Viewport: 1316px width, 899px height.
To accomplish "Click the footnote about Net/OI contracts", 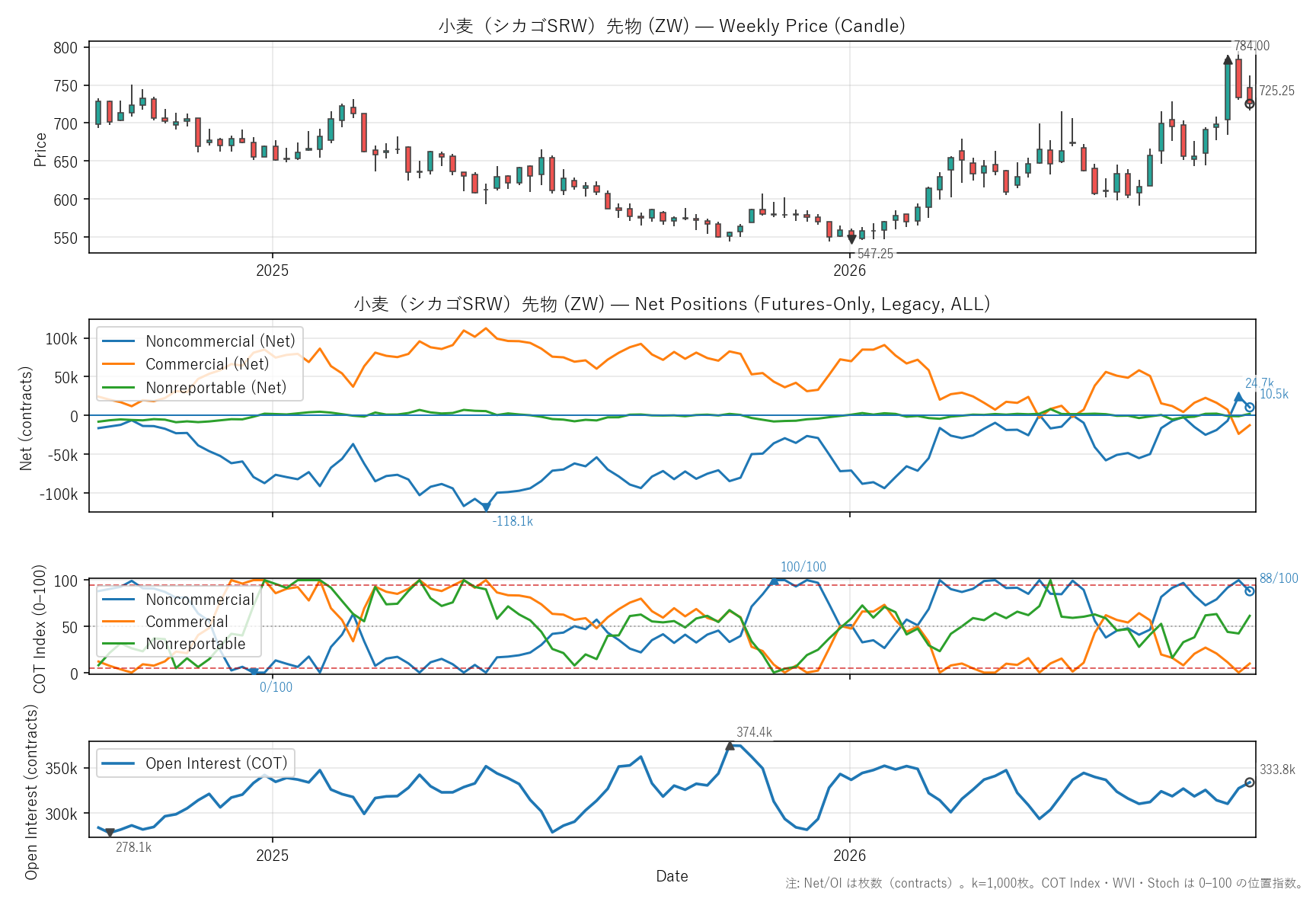I will [x=1045, y=883].
